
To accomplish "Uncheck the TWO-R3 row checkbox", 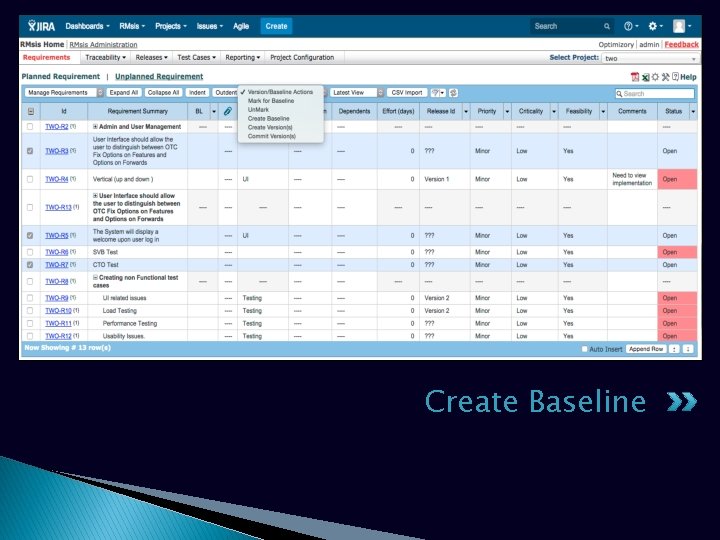I will [x=30, y=151].
